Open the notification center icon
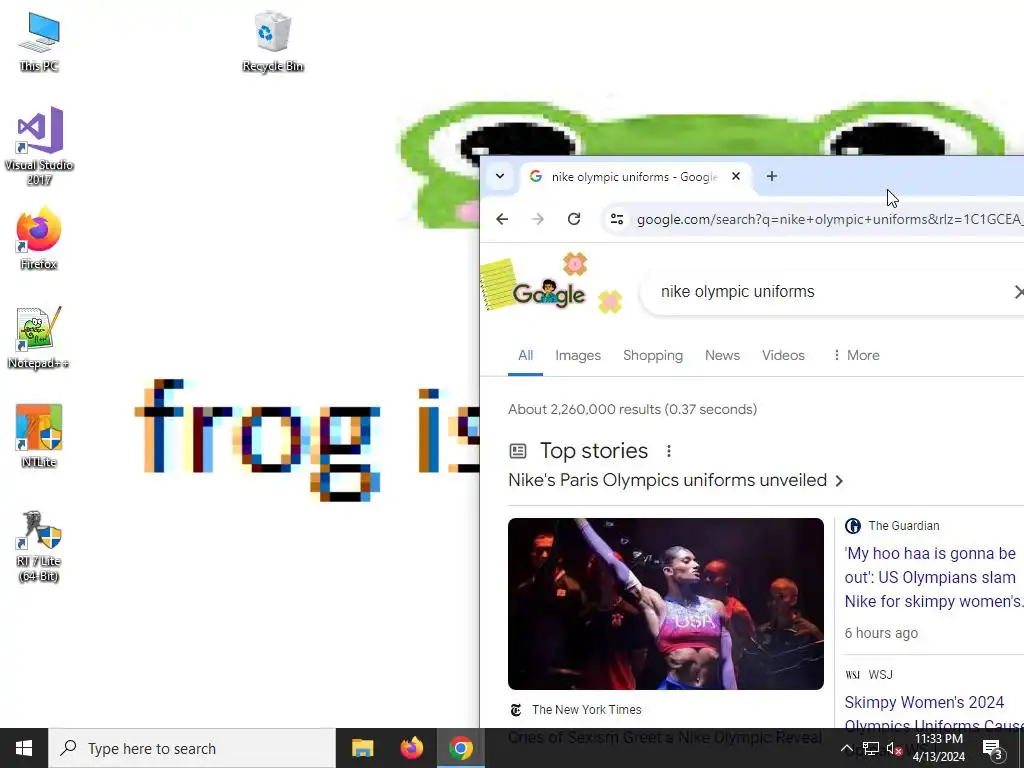This screenshot has width=1024, height=768. (x=993, y=749)
